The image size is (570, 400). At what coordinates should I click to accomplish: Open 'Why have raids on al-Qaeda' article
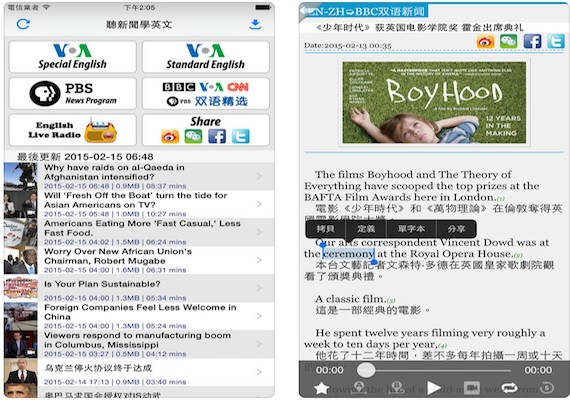[139, 176]
